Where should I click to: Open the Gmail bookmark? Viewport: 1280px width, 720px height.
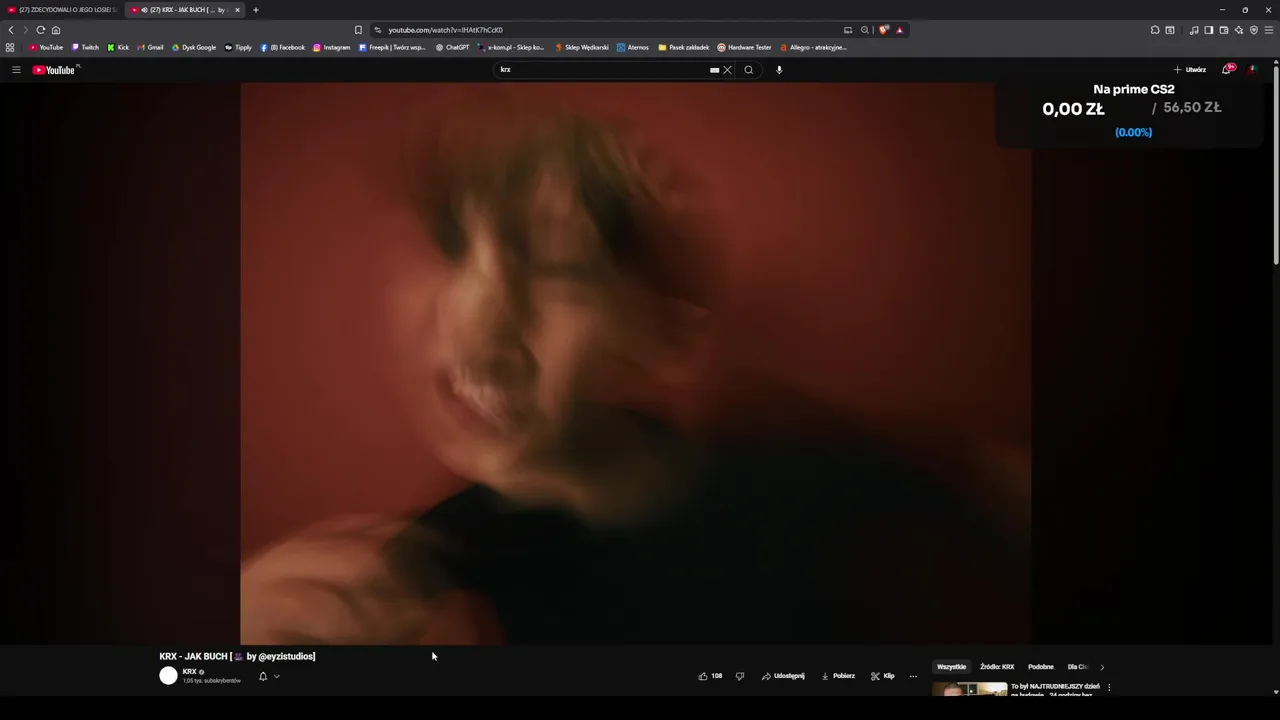pos(150,47)
